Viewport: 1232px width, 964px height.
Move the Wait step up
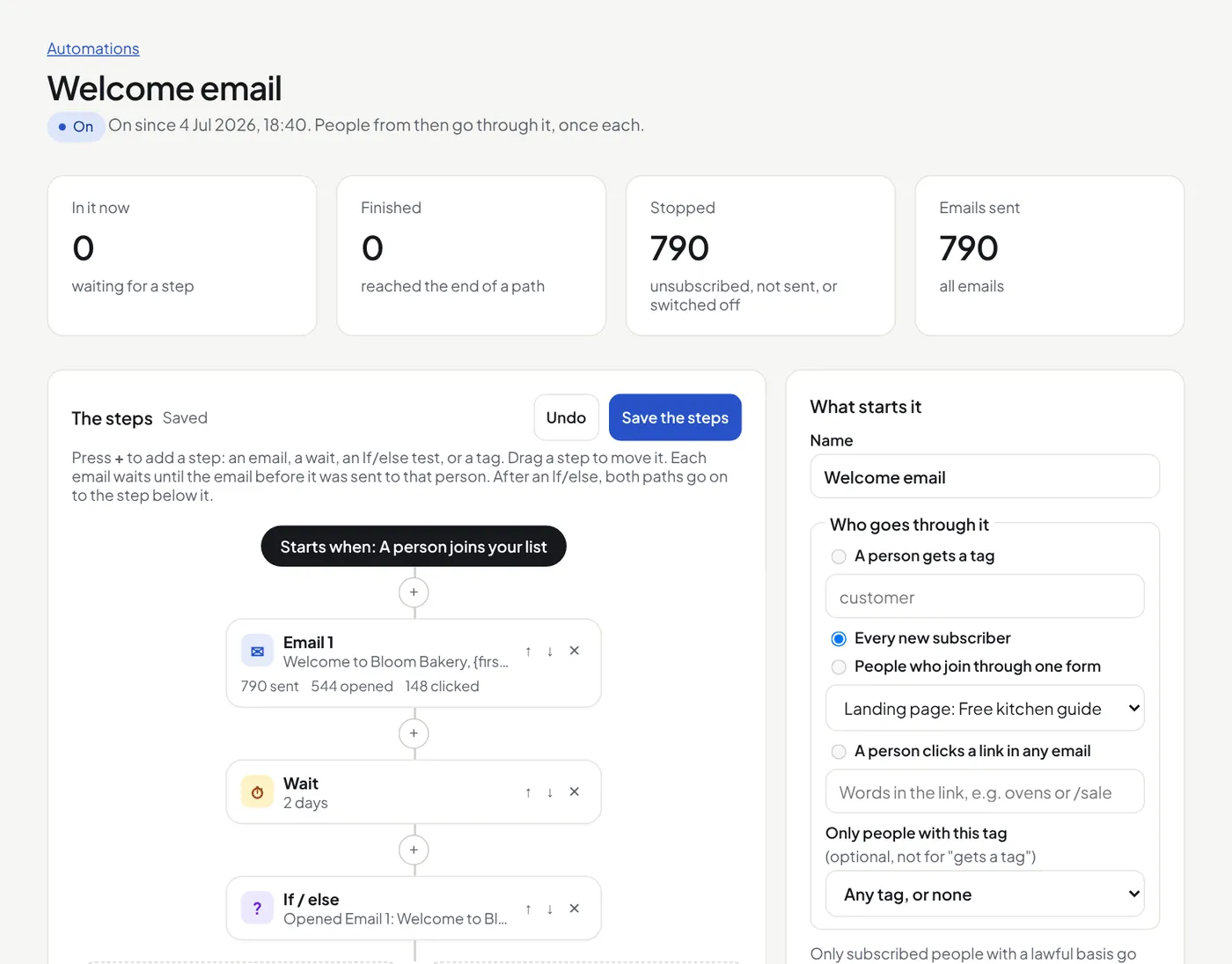(528, 792)
